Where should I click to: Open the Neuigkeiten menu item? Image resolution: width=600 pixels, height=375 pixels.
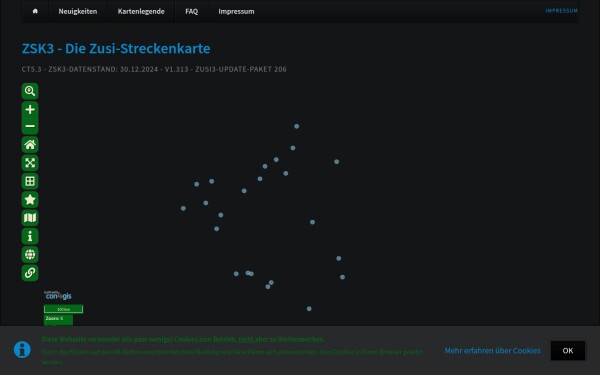[78, 11]
